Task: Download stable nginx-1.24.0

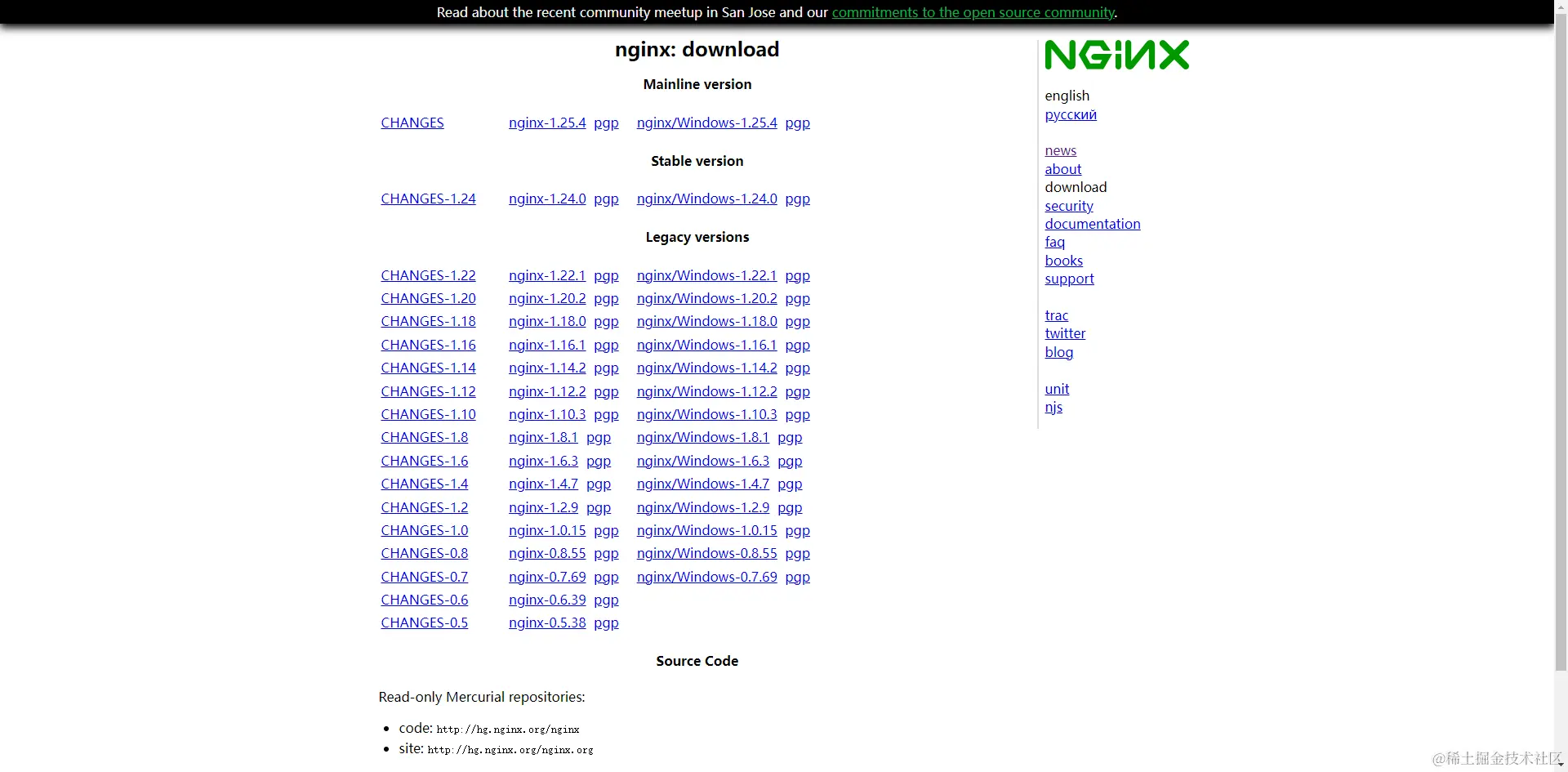Action: [547, 199]
